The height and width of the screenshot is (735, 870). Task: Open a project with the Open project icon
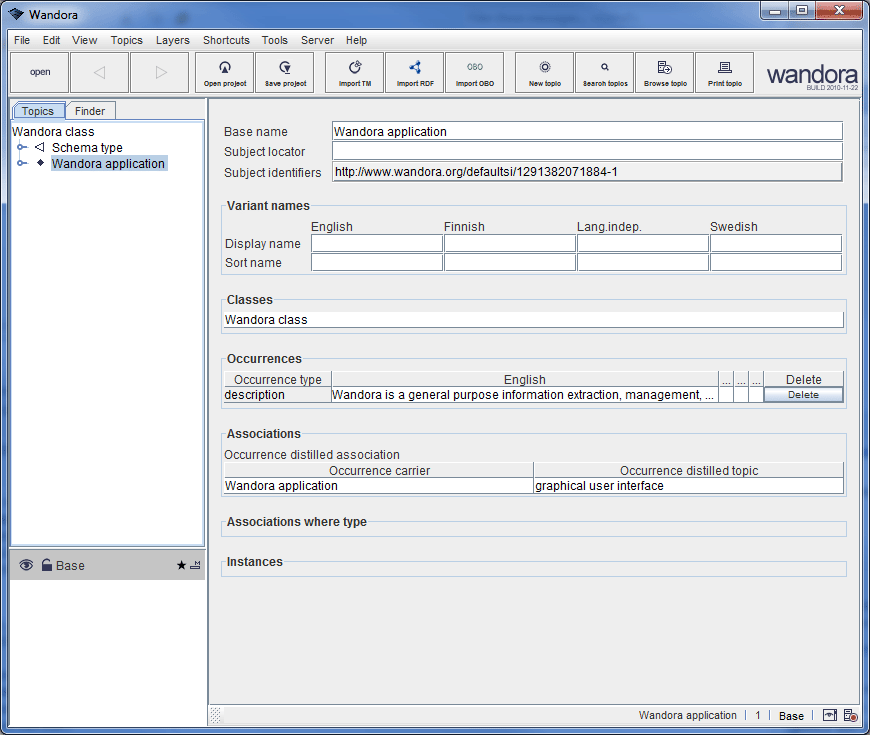[224, 72]
